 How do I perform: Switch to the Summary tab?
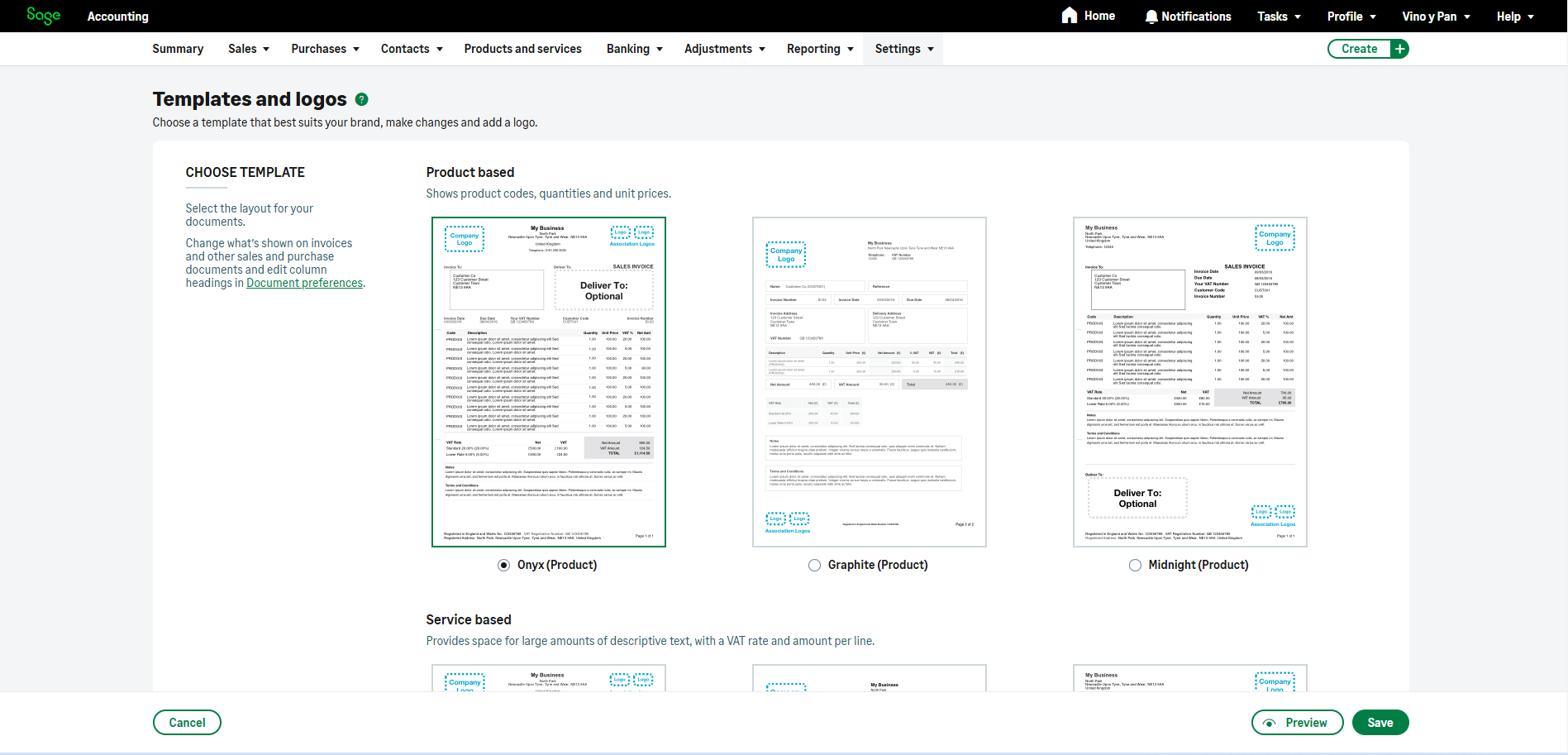coord(177,49)
